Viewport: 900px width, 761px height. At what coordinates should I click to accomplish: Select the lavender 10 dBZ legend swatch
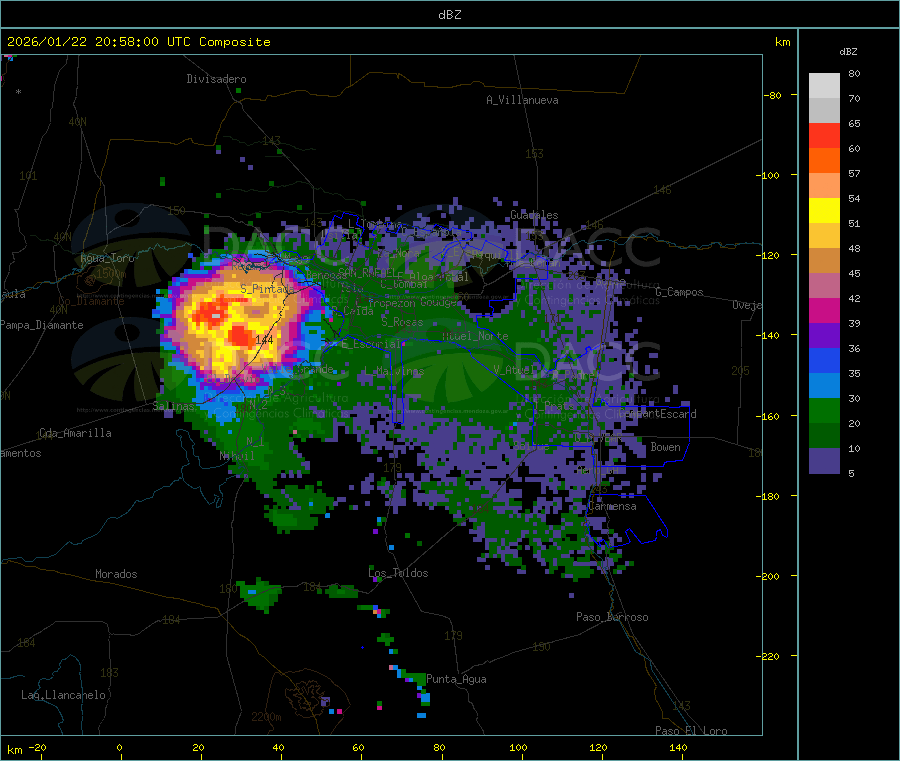[x=824, y=460]
